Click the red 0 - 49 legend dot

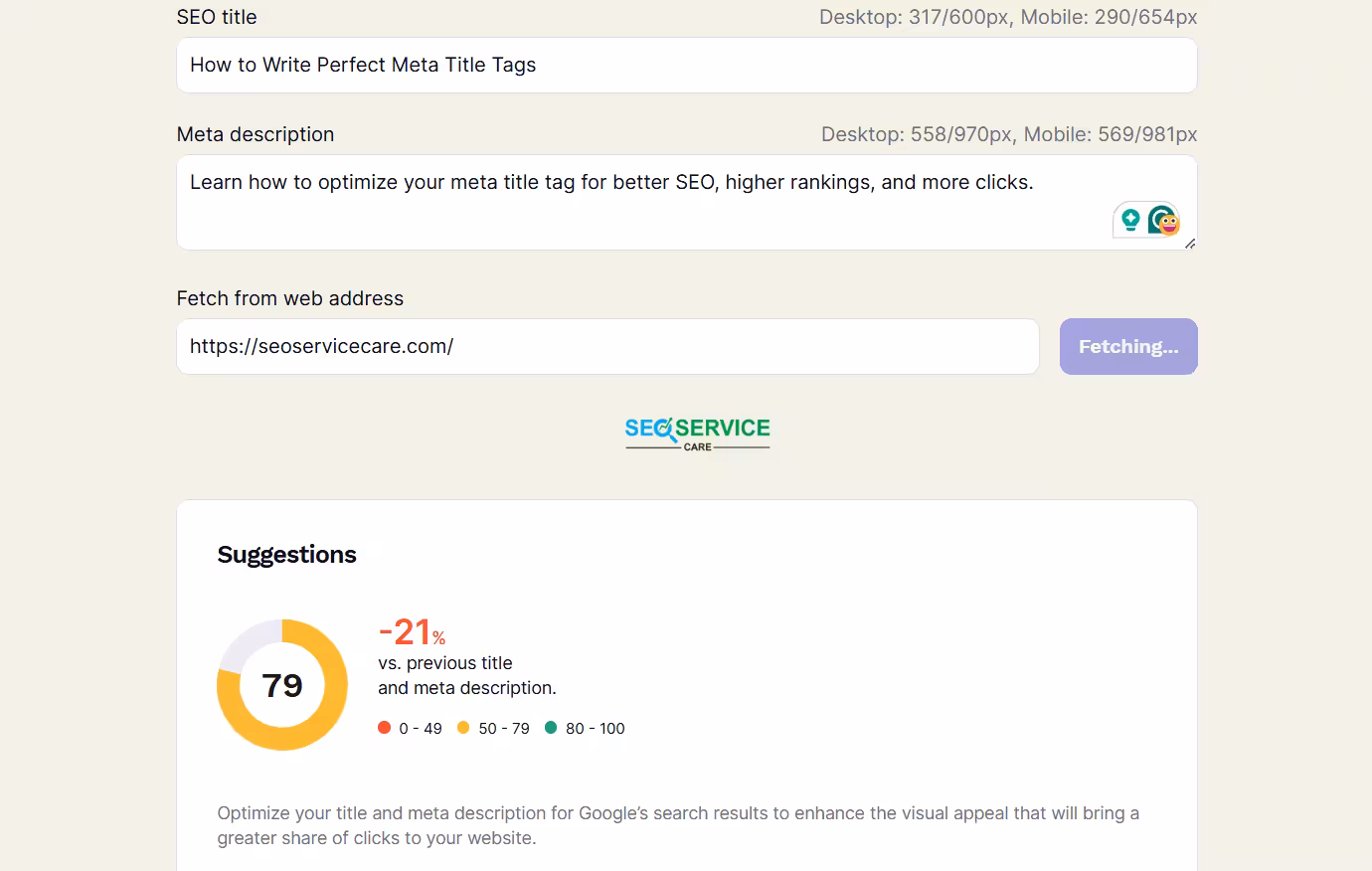pos(384,728)
